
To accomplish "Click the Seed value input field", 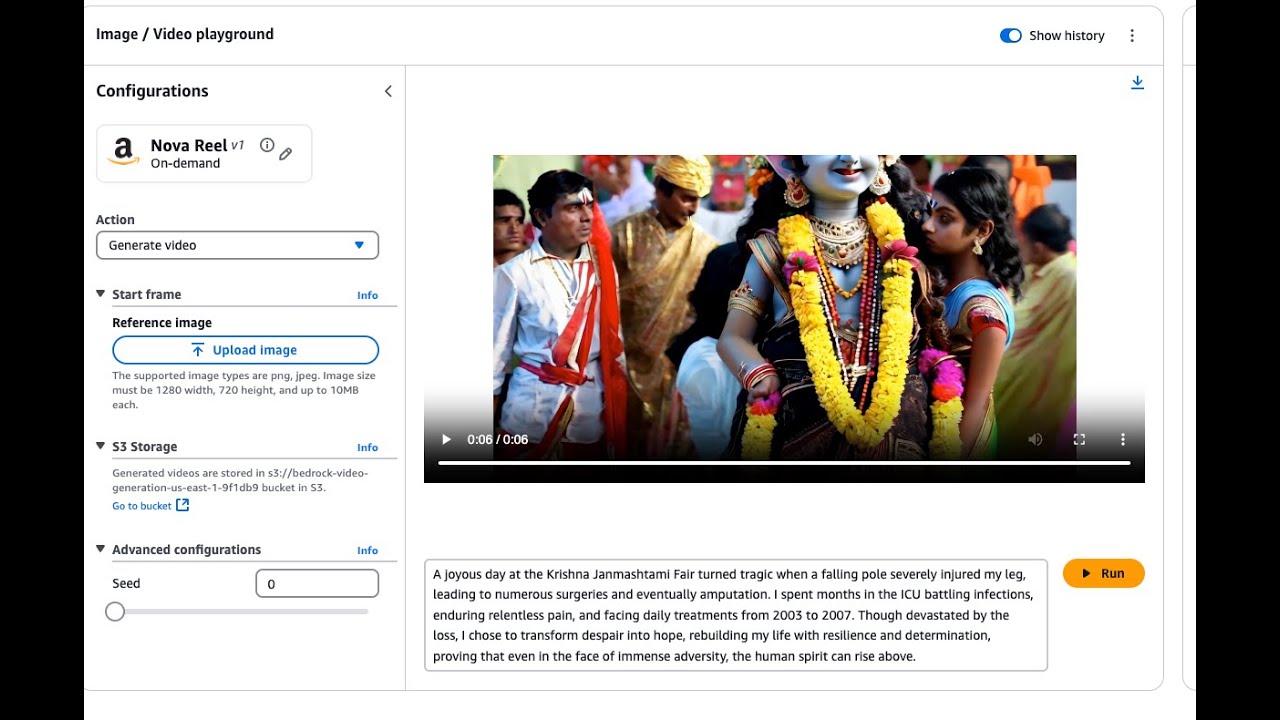I will tap(317, 584).
